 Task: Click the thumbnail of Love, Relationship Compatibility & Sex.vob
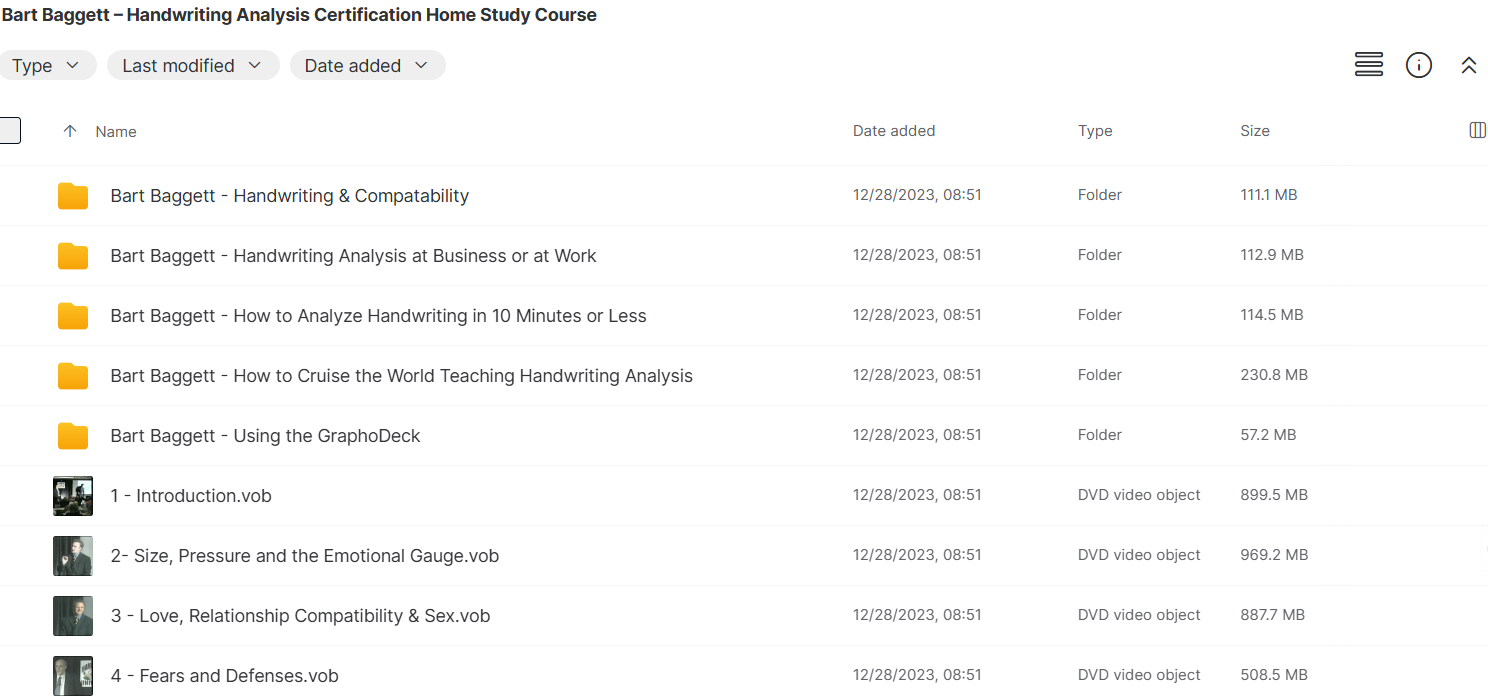[72, 615]
